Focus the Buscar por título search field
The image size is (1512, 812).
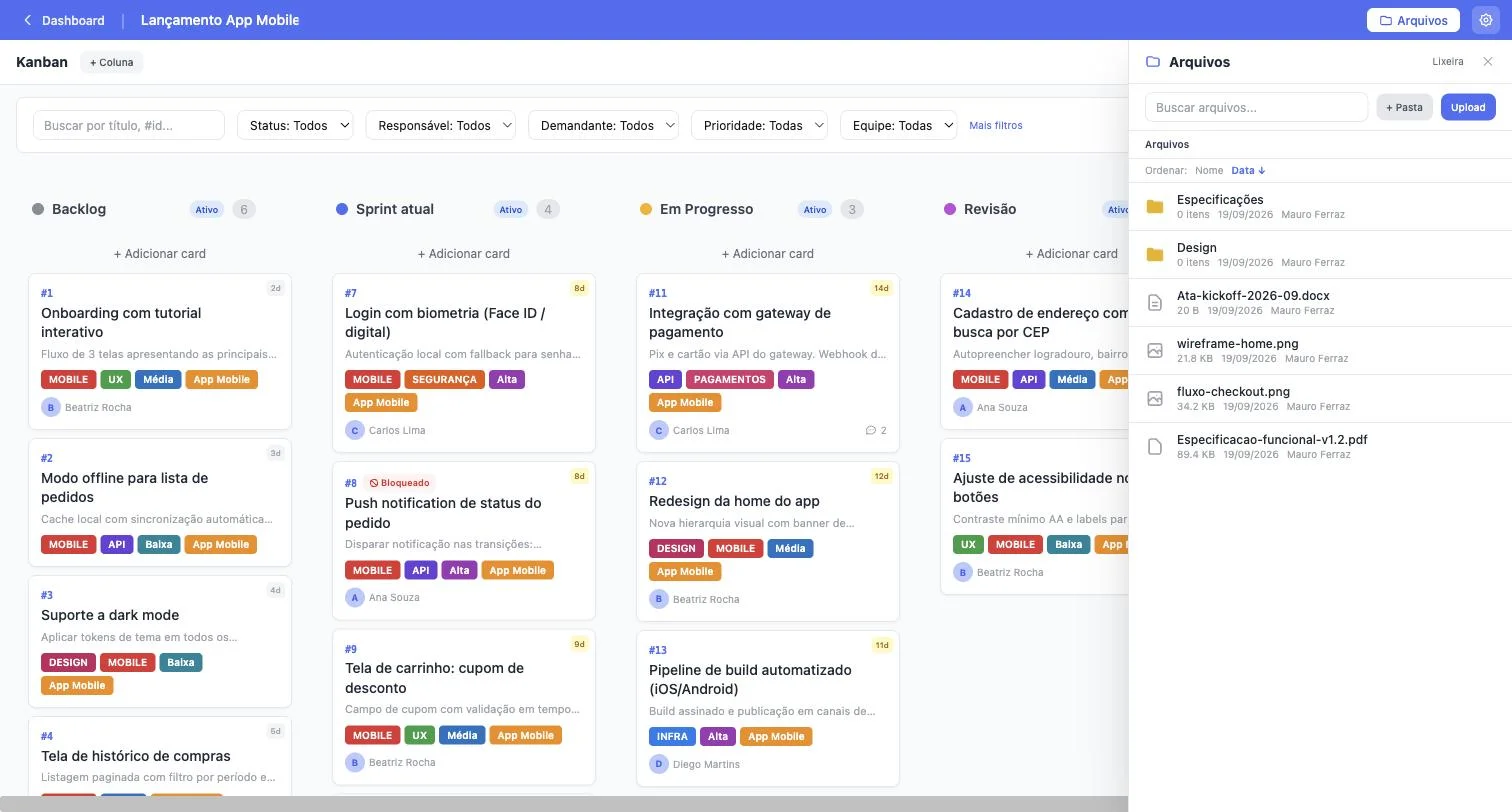point(129,125)
